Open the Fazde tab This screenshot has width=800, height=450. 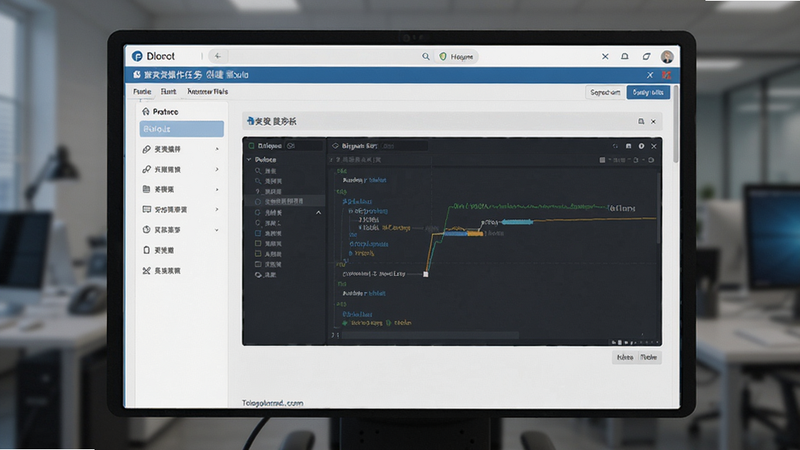pyautogui.click(x=142, y=91)
